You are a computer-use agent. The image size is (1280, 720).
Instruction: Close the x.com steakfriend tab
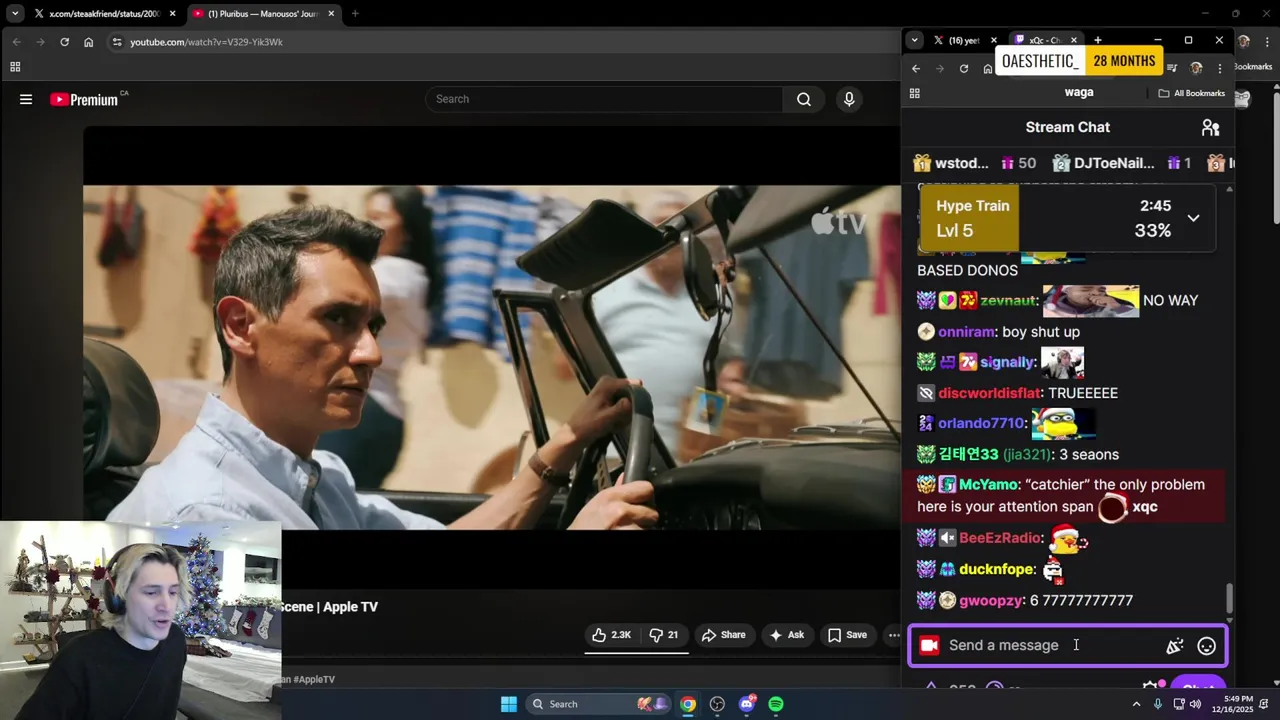click(x=173, y=14)
